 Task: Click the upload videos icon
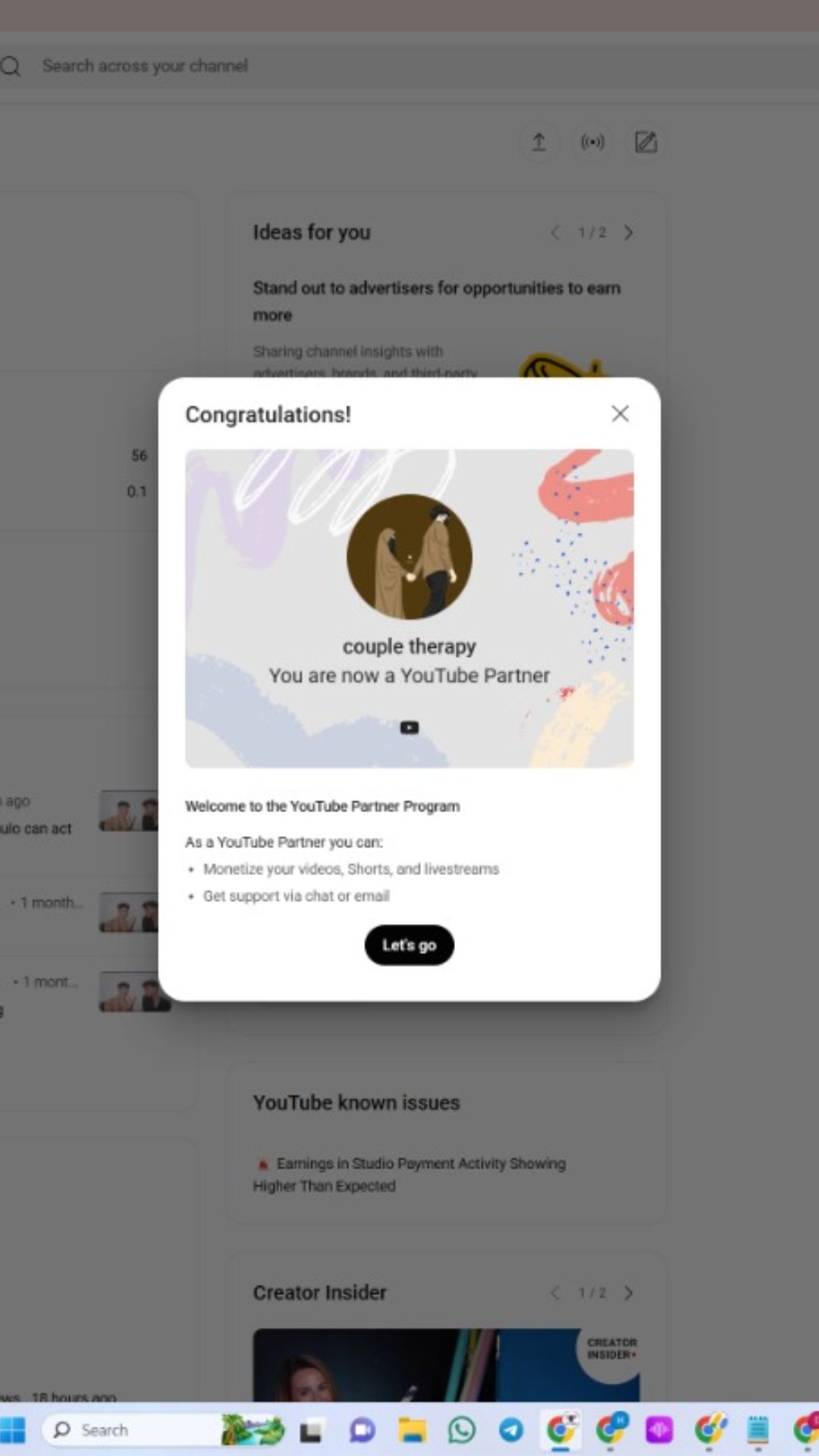538,142
